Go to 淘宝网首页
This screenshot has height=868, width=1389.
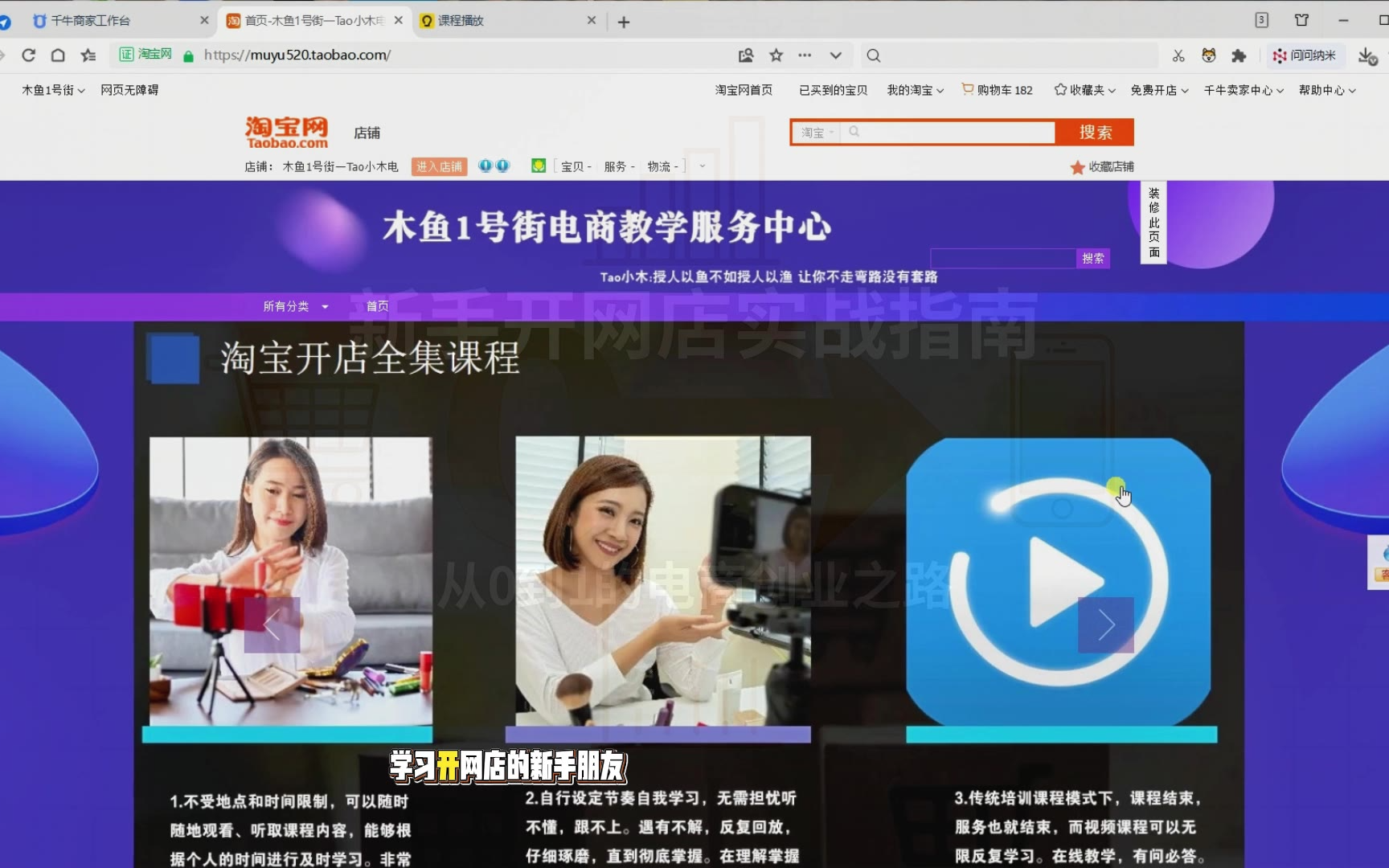744,90
